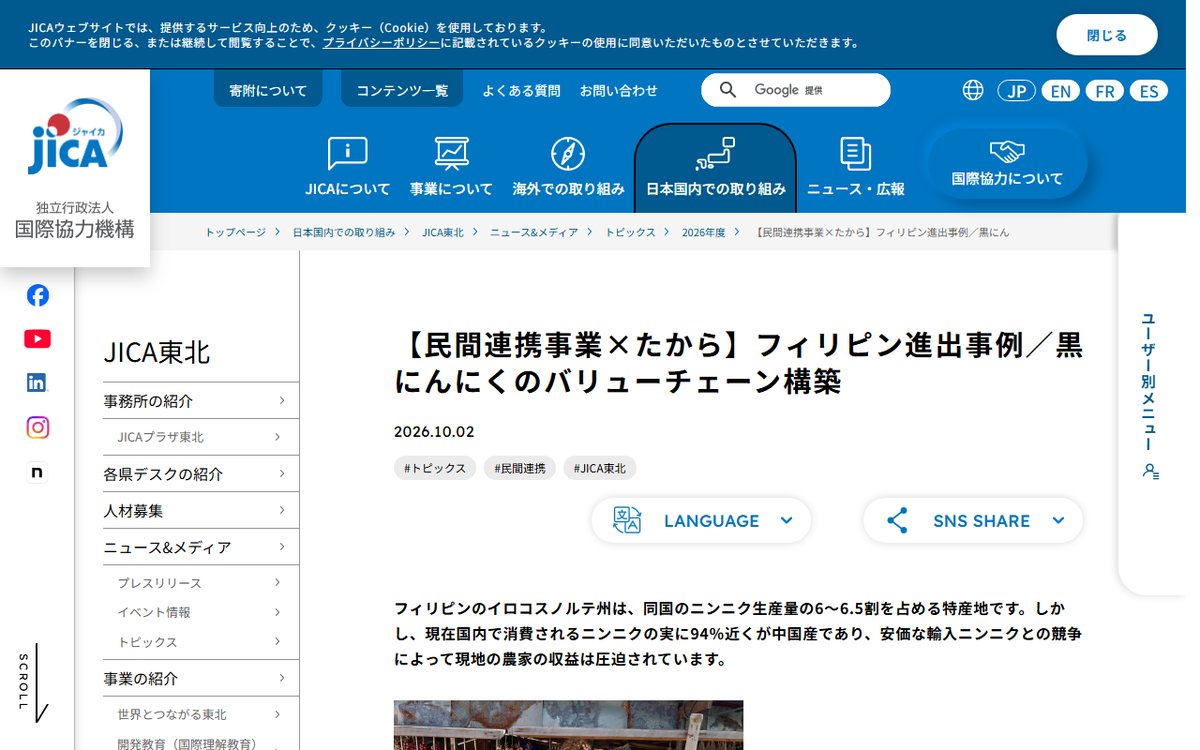Click the SNS share icon
This screenshot has width=1200, height=750.
pos(897,520)
